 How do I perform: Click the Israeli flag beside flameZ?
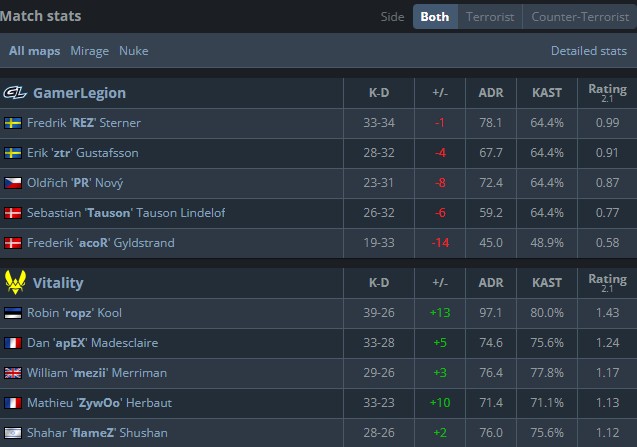(x=13, y=433)
